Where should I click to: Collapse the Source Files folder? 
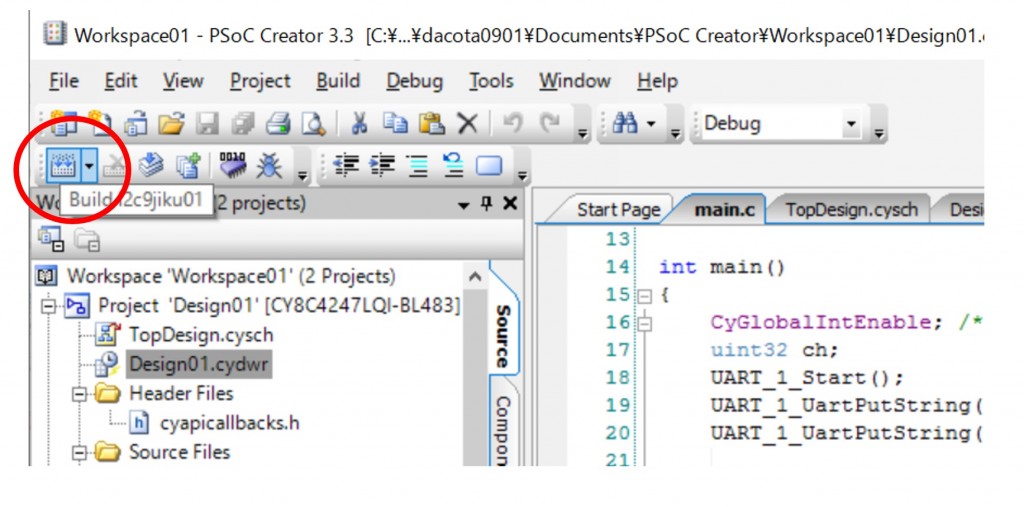click(x=79, y=453)
